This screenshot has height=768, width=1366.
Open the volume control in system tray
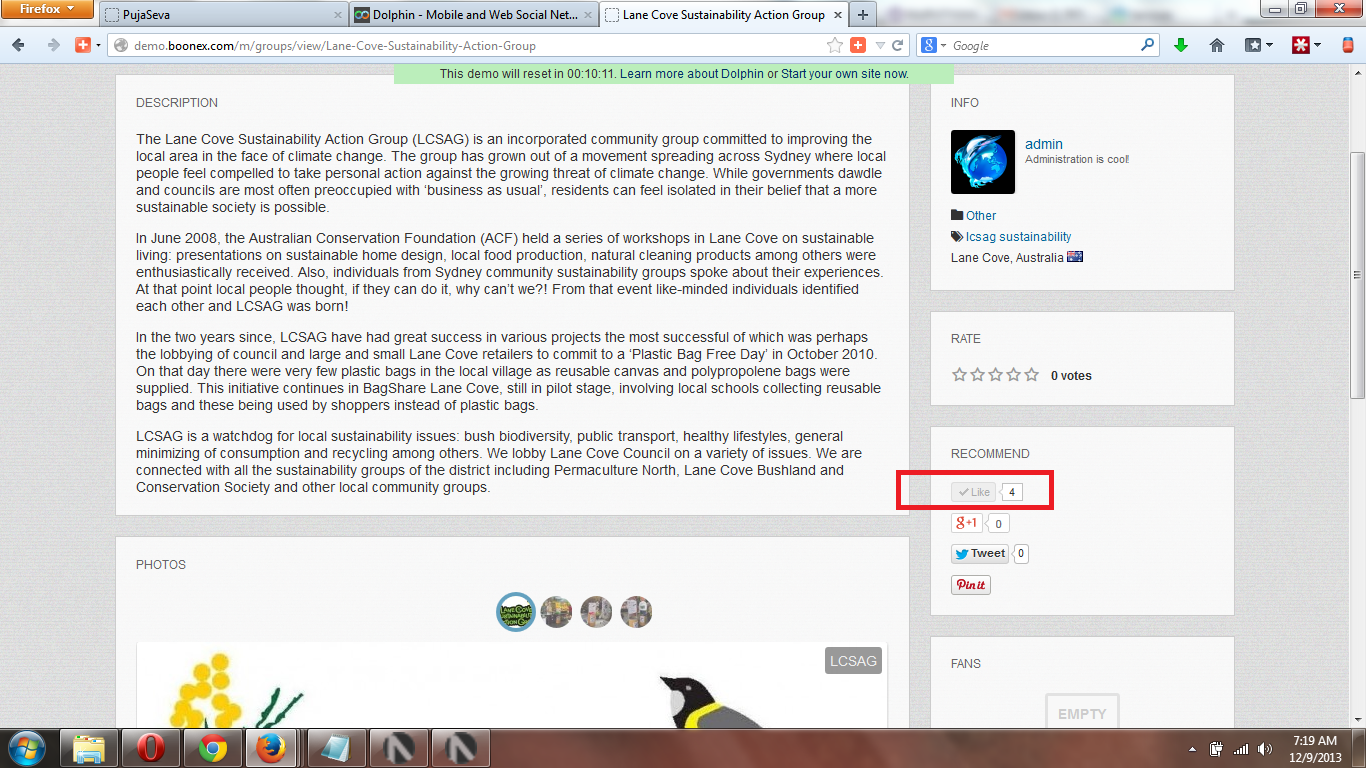tap(1265, 749)
